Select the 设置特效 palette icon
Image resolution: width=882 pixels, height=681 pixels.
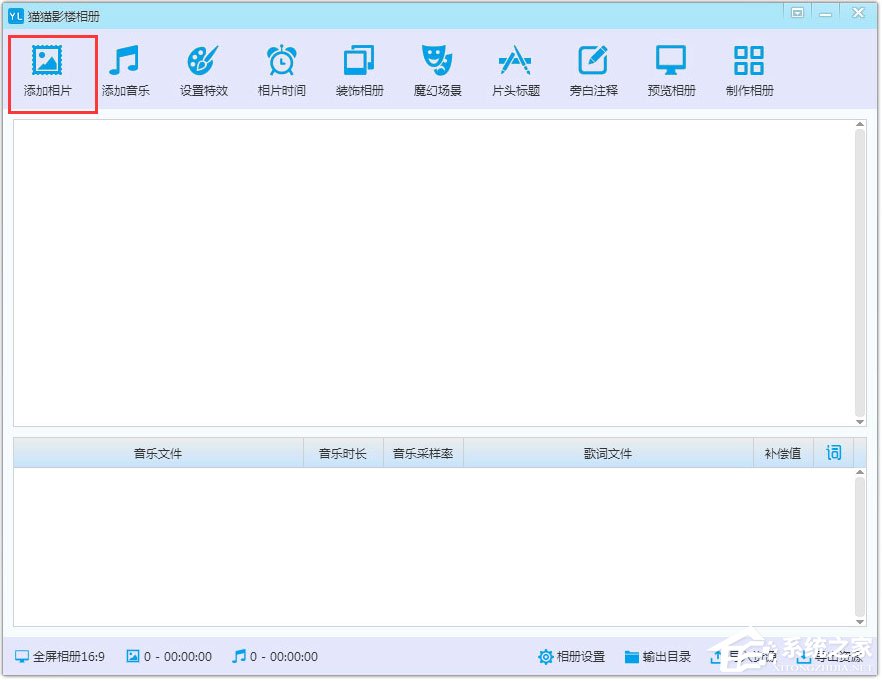pos(203,71)
